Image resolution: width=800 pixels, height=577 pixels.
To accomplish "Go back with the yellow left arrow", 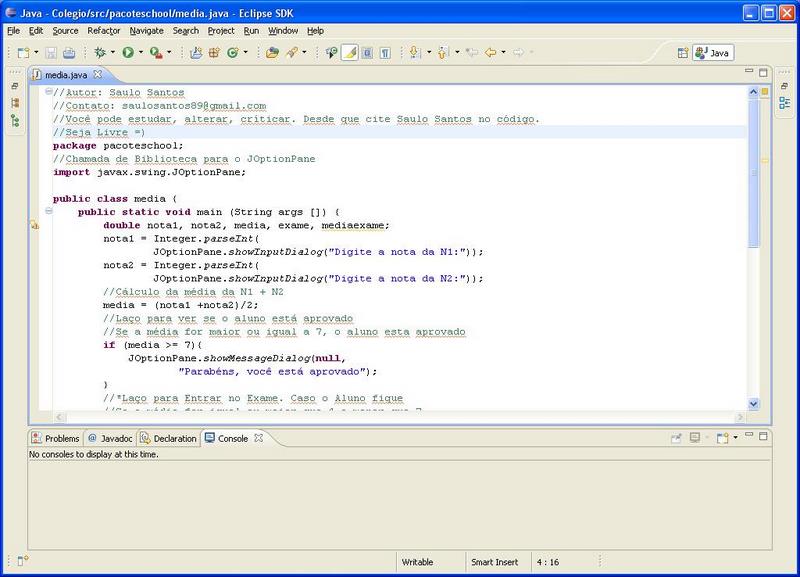I will (491, 53).
